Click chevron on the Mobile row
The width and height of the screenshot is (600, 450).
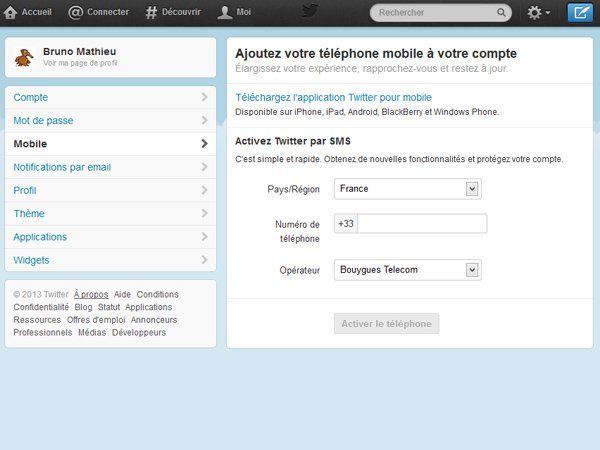tap(204, 143)
